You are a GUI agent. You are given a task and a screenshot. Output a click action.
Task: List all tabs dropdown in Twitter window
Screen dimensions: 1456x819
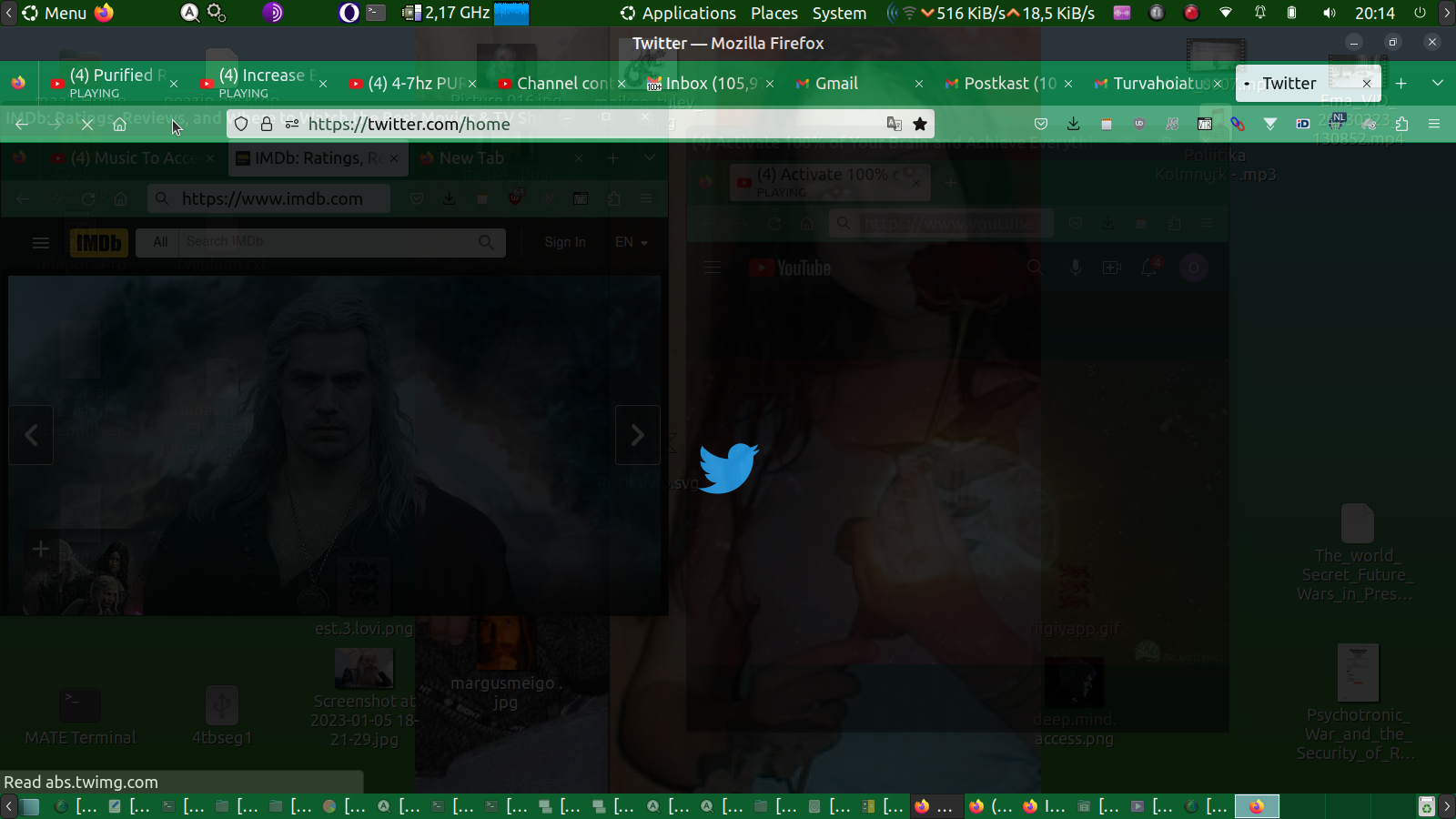[x=1438, y=83]
